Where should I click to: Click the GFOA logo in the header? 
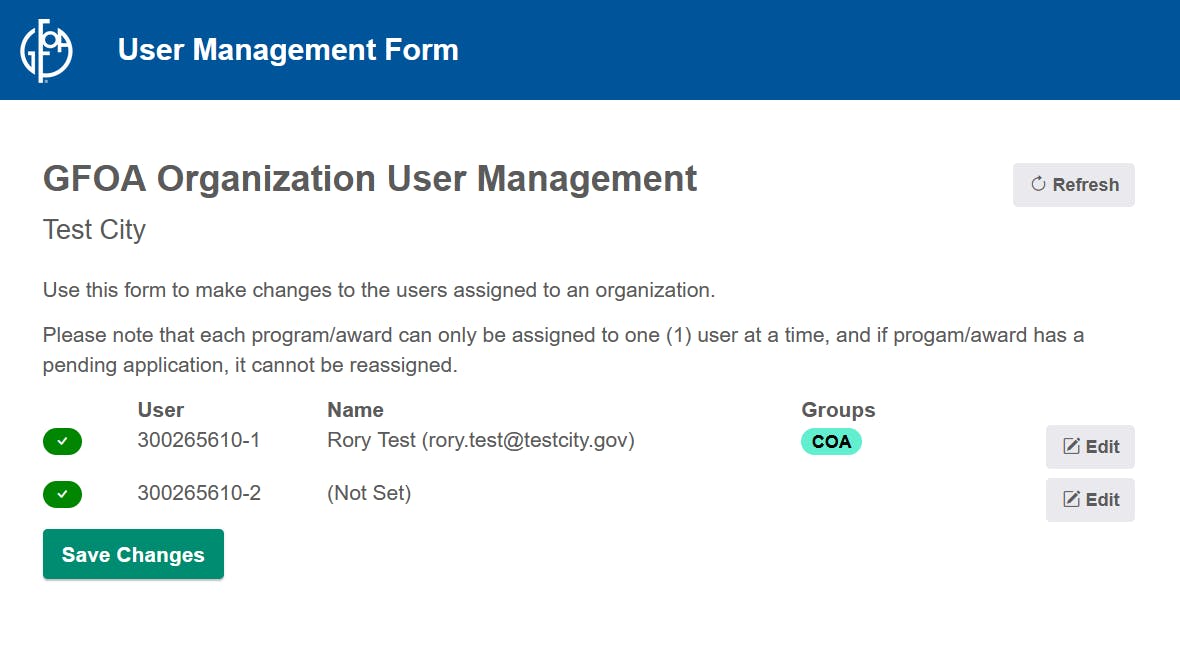[46, 50]
